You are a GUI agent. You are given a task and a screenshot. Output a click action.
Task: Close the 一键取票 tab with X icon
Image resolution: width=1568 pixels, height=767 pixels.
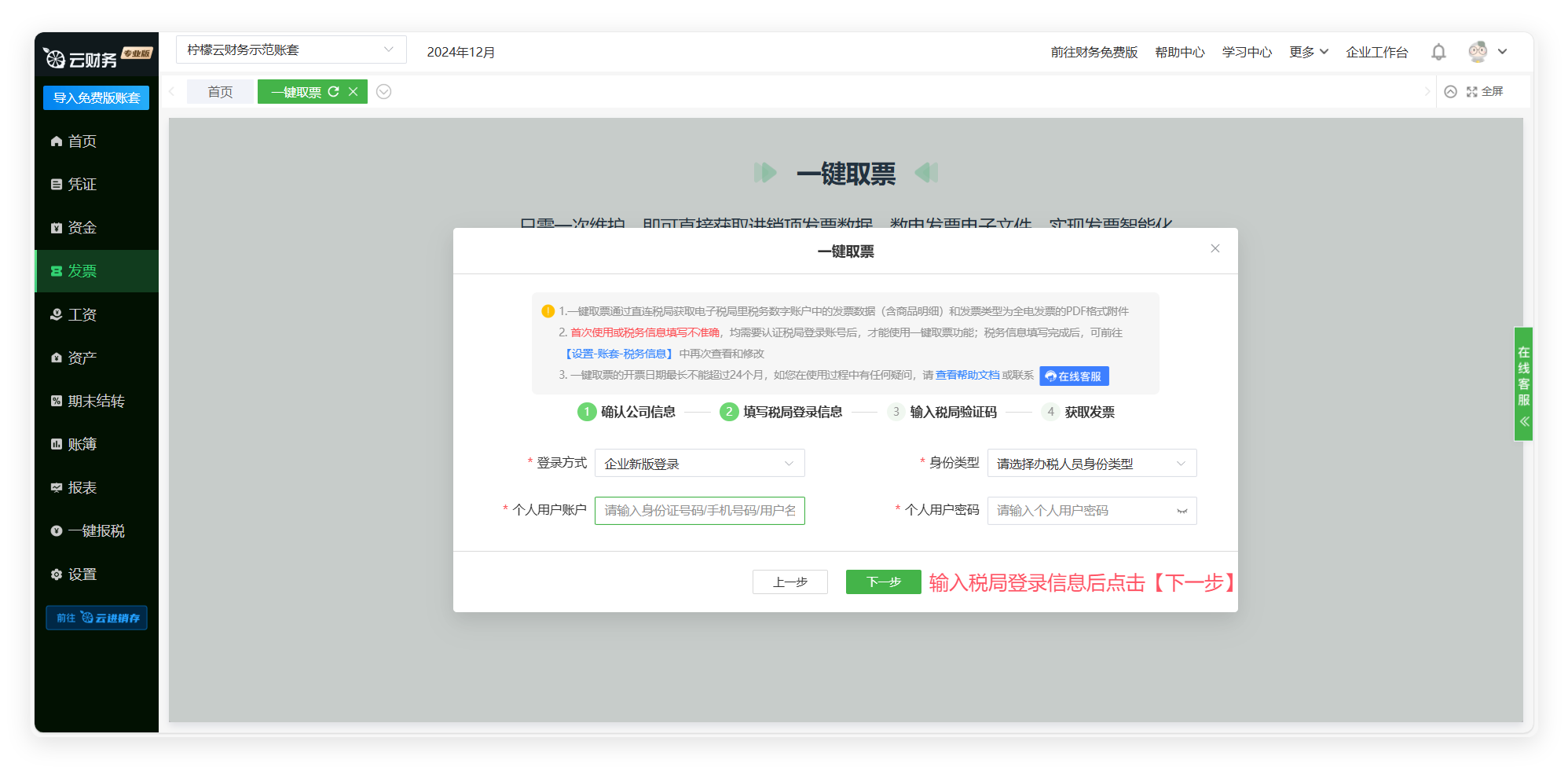354,92
